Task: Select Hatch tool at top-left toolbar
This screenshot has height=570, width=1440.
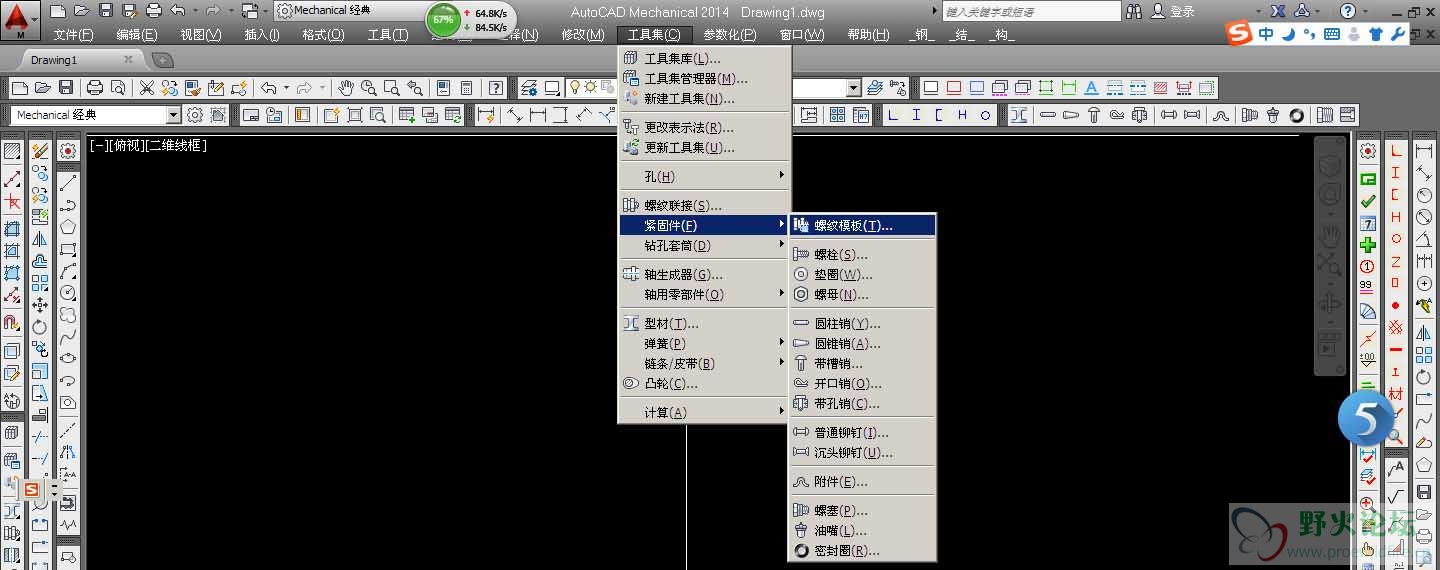Action: pyautogui.click(x=12, y=152)
